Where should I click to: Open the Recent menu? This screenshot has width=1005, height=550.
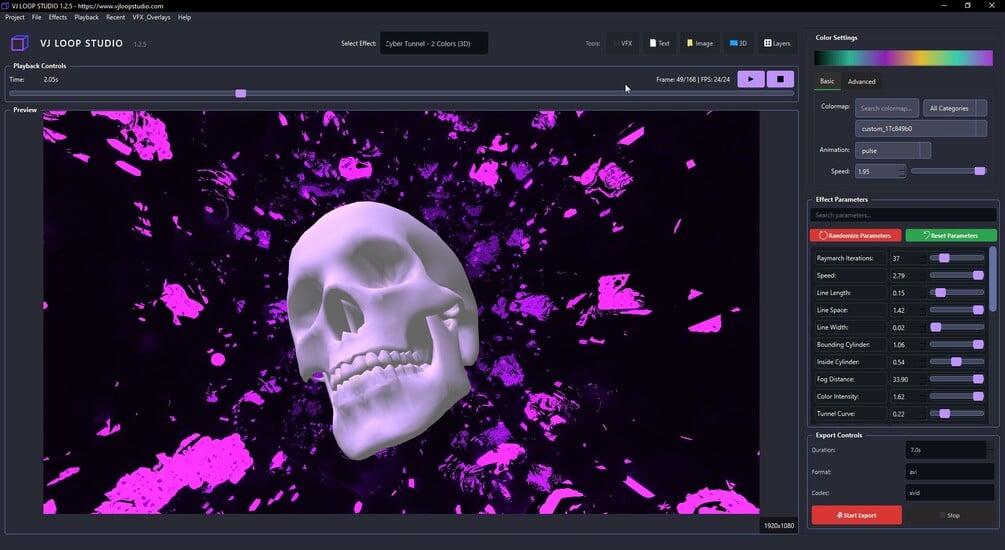click(x=115, y=17)
